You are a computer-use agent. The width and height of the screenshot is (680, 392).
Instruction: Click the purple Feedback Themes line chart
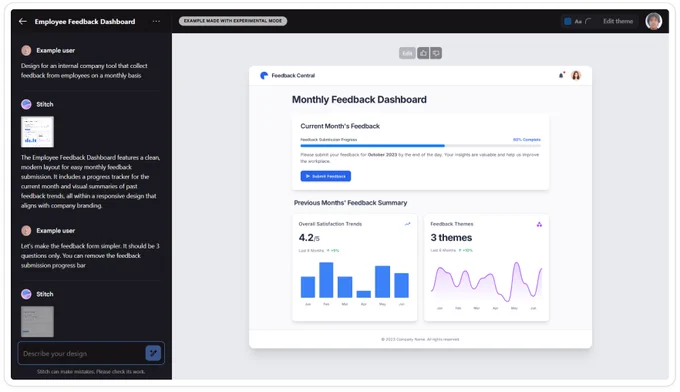tap(486, 282)
